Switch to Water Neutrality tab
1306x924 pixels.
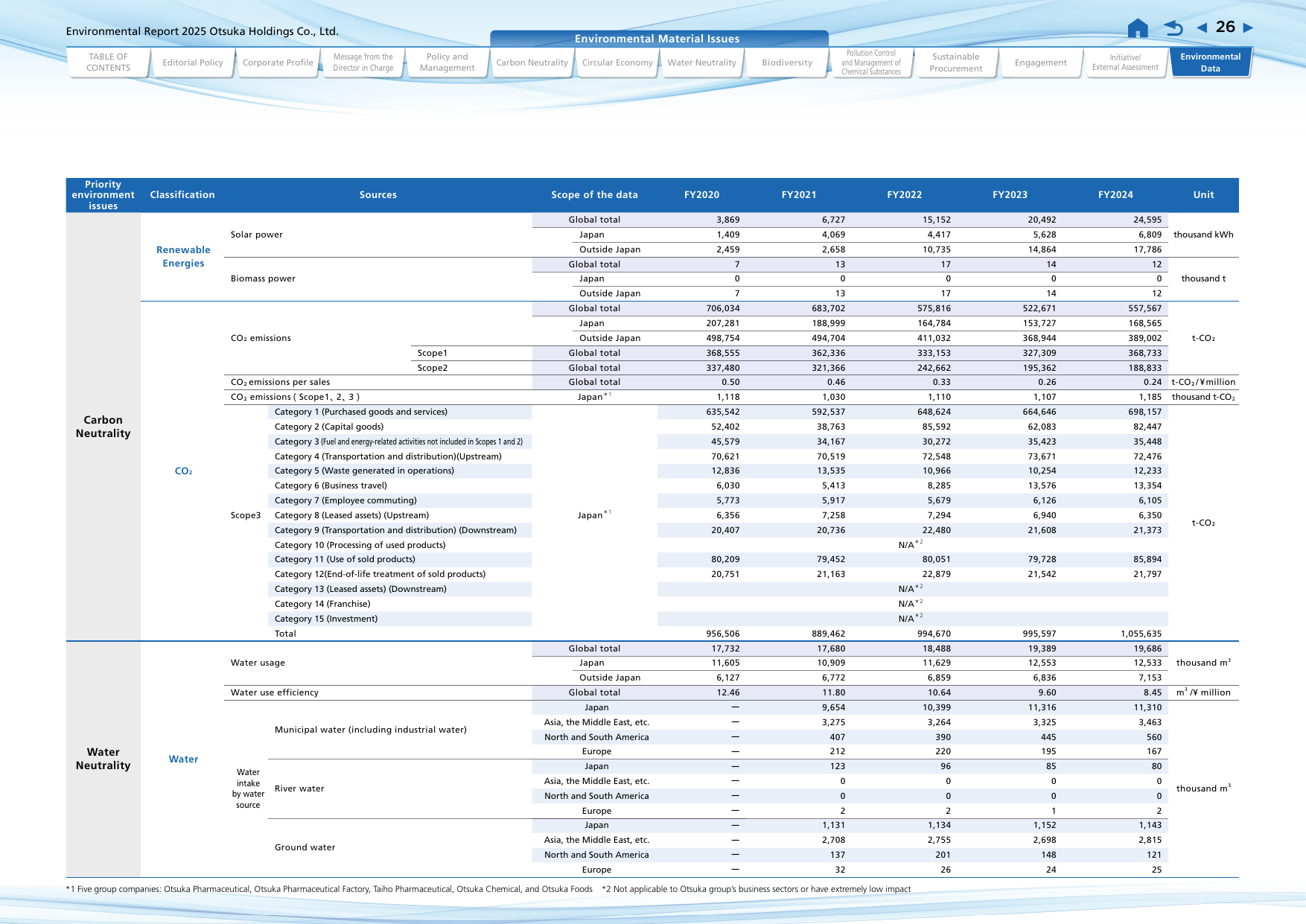pos(702,63)
